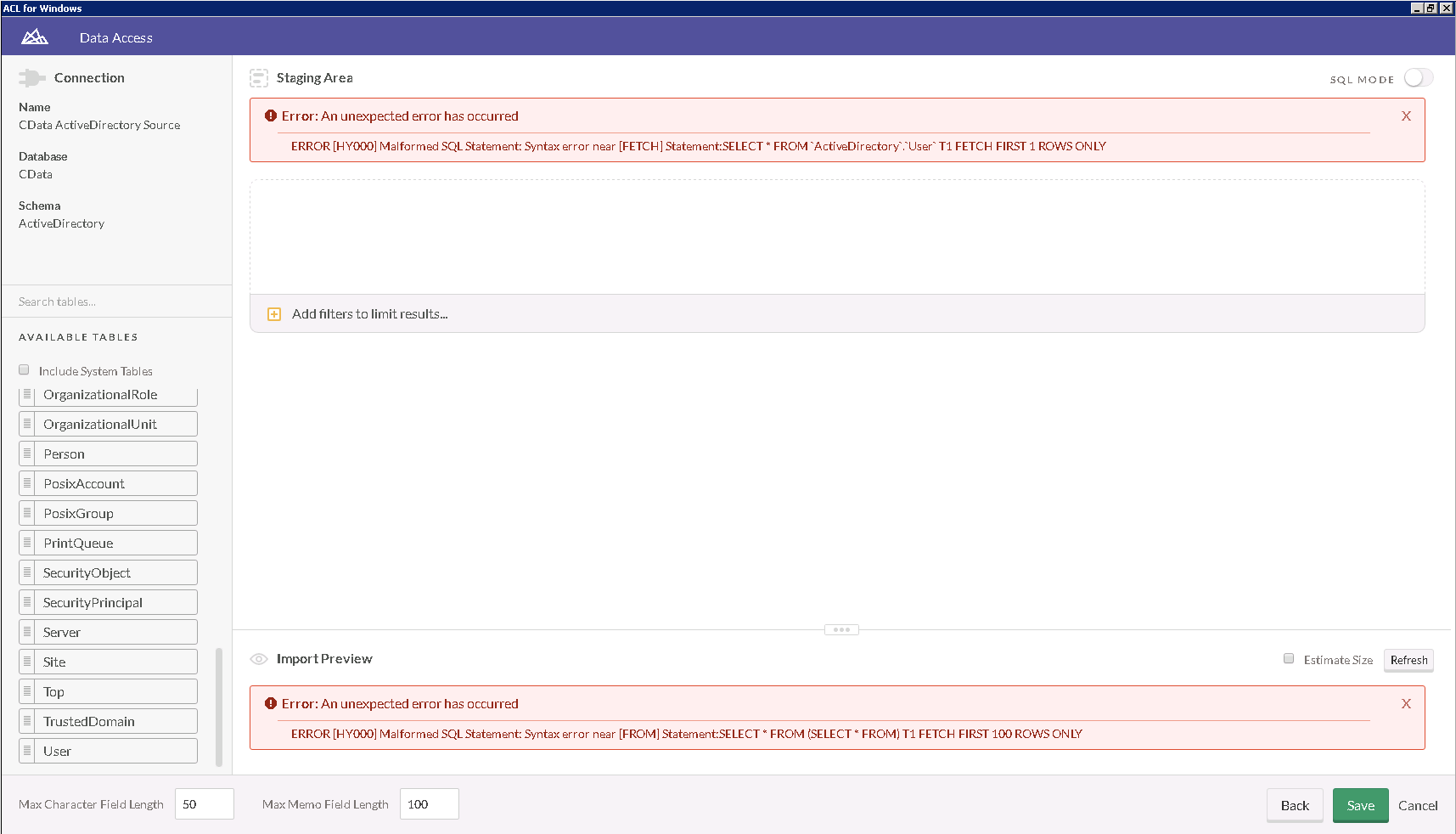The width and height of the screenshot is (1456, 834).
Task: Click the Staging Area panel icon
Action: [x=259, y=77]
